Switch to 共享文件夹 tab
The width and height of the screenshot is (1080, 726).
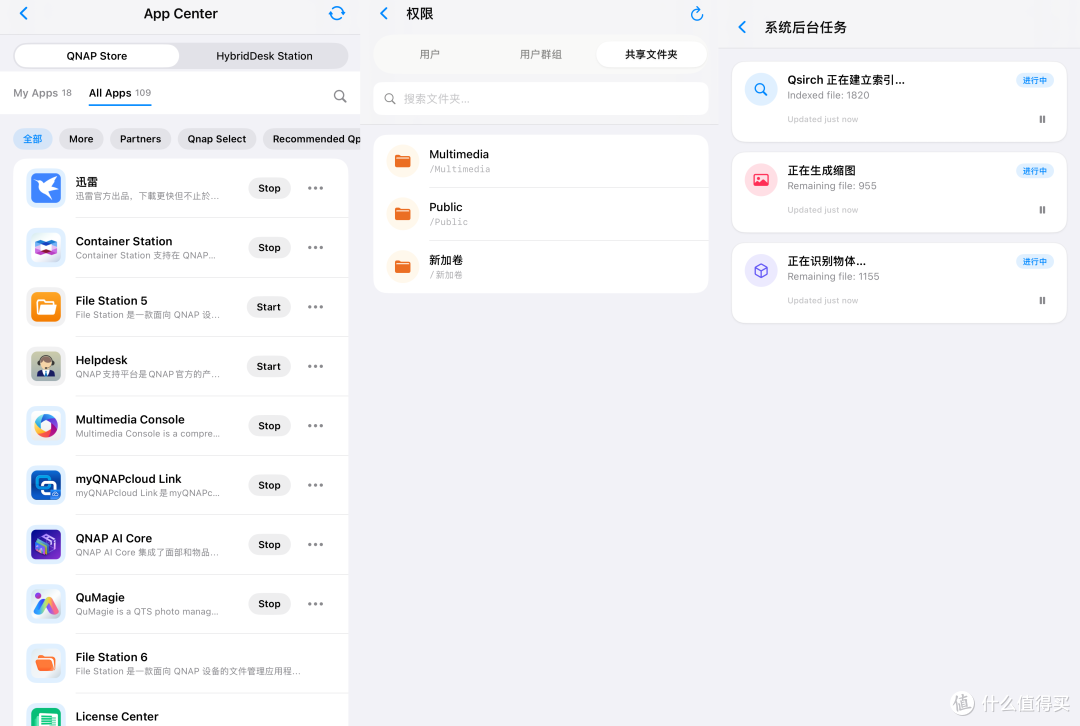(x=651, y=54)
